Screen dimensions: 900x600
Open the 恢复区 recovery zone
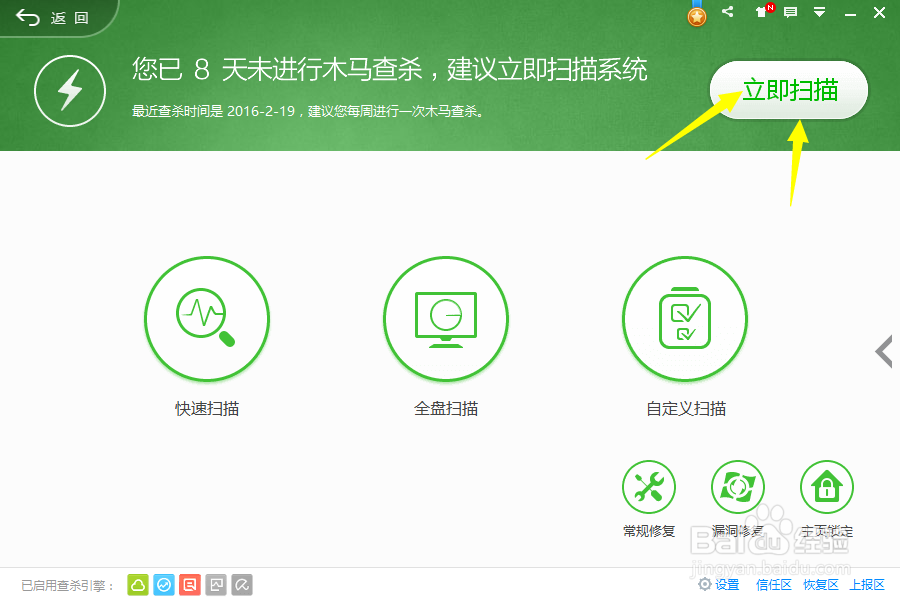tap(818, 584)
